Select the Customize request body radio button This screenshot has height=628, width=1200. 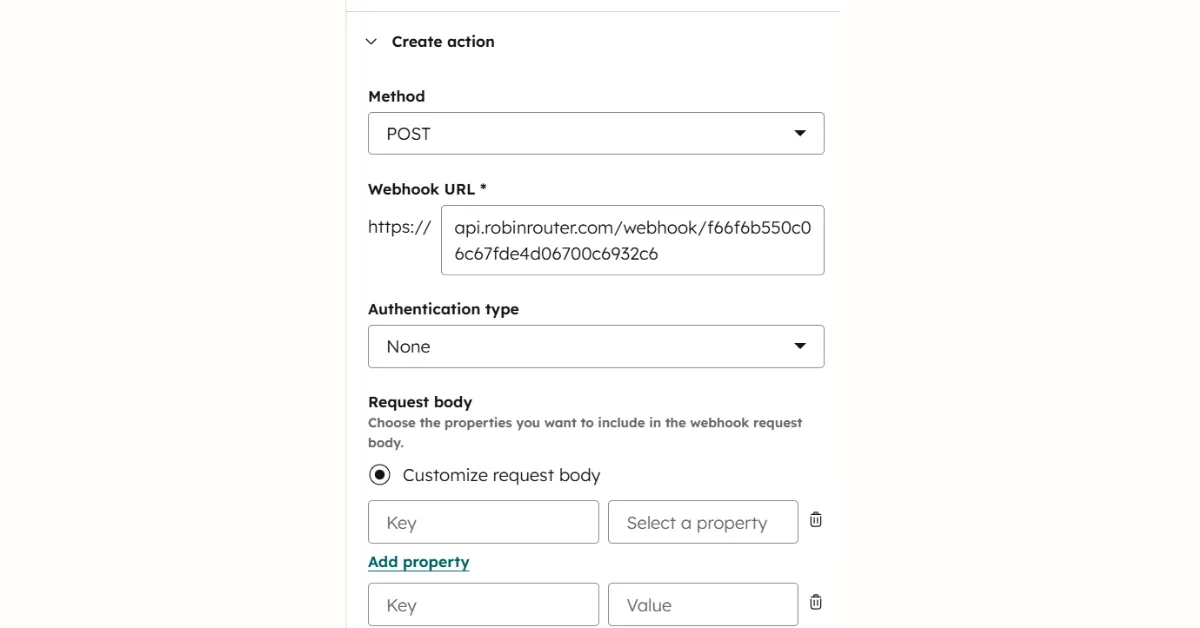380,474
